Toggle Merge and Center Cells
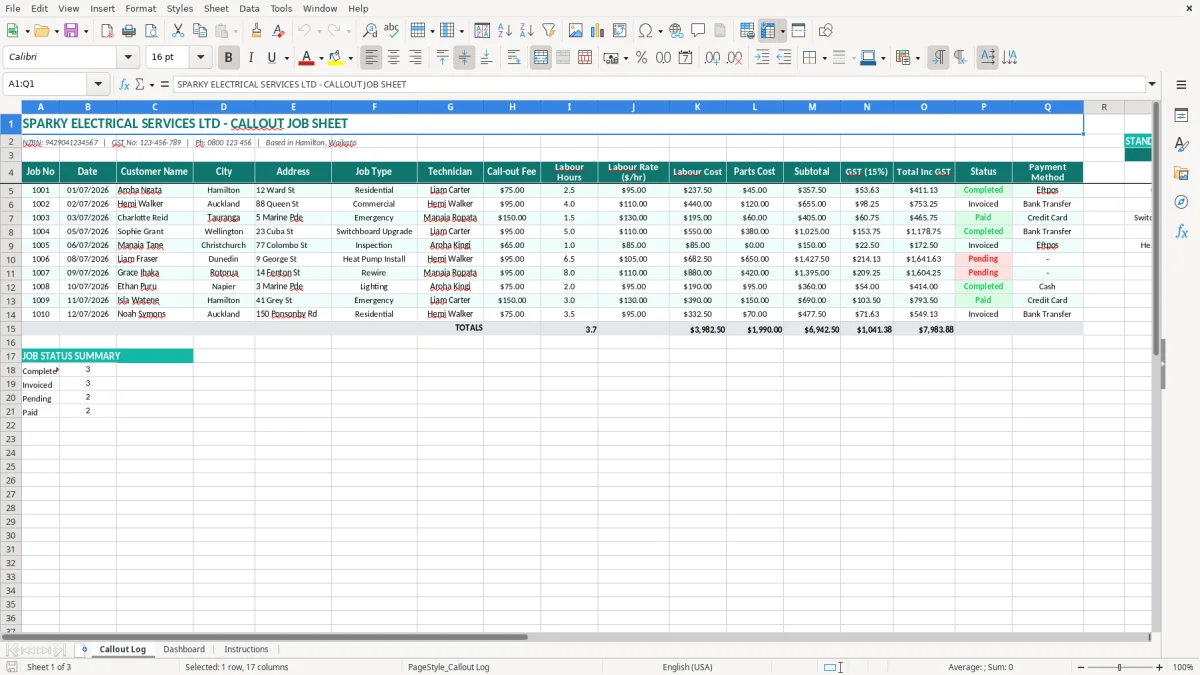1200x675 pixels. [541, 58]
